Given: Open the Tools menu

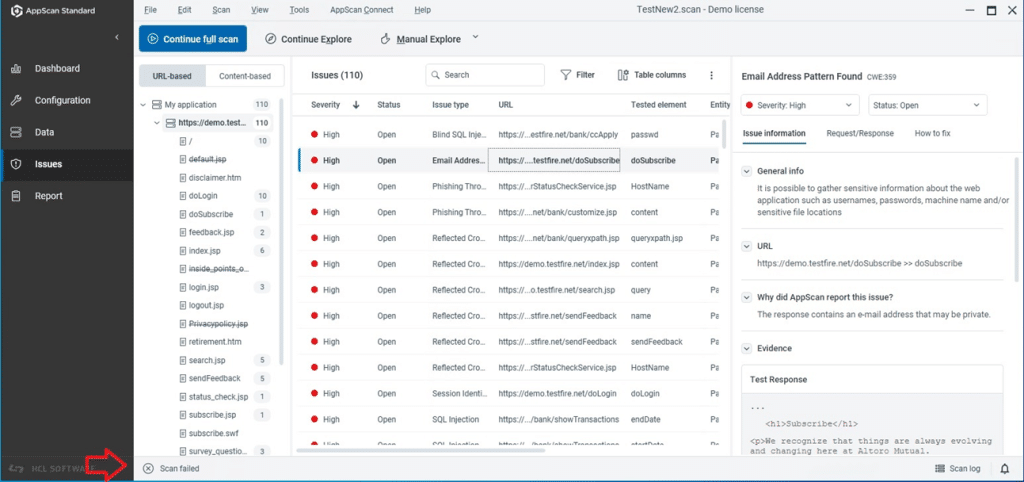Looking at the screenshot, I should pyautogui.click(x=299, y=10).
